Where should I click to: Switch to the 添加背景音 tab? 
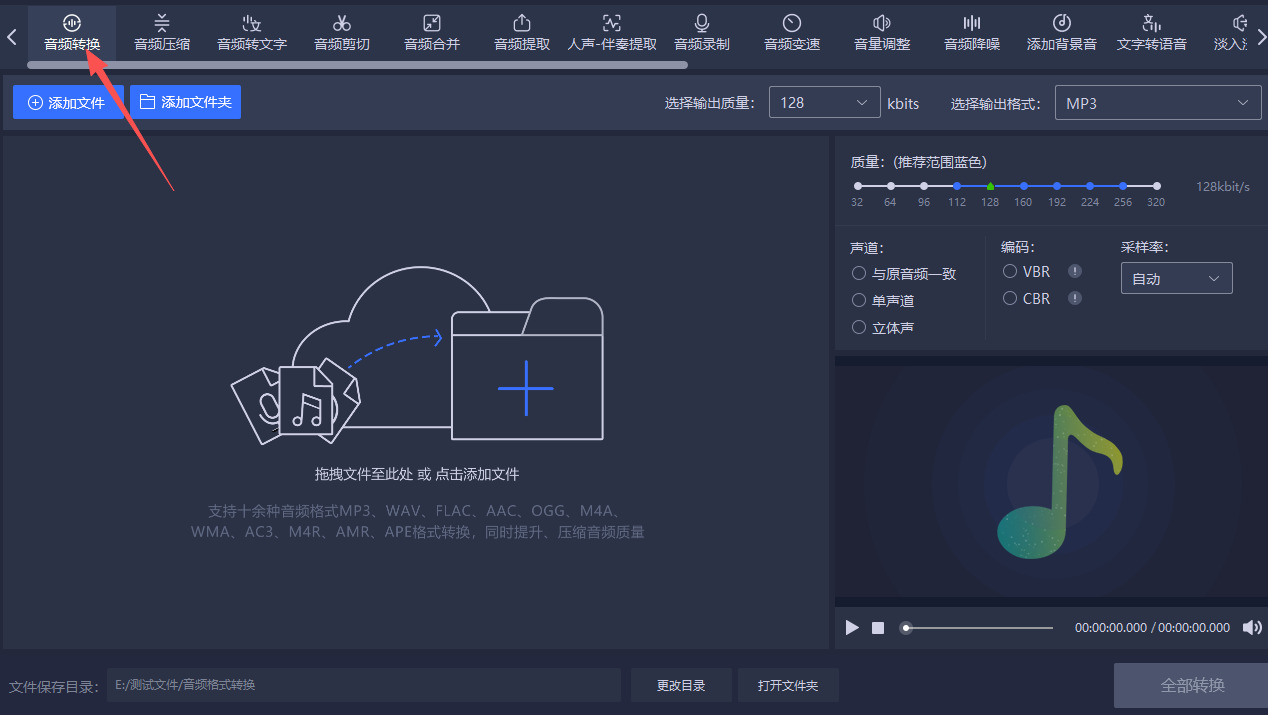click(x=1062, y=31)
